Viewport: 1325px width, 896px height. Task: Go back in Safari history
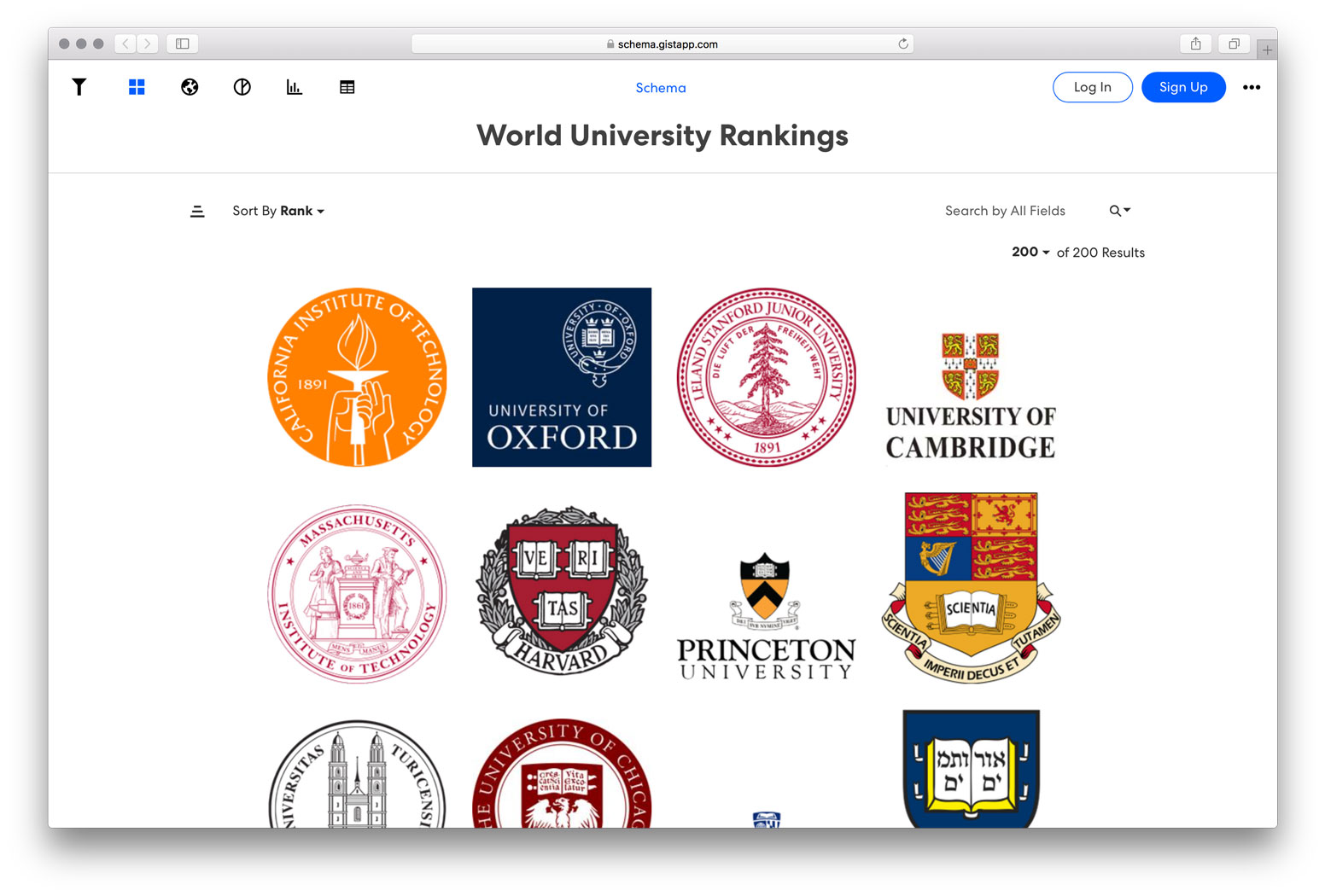pyautogui.click(x=125, y=44)
